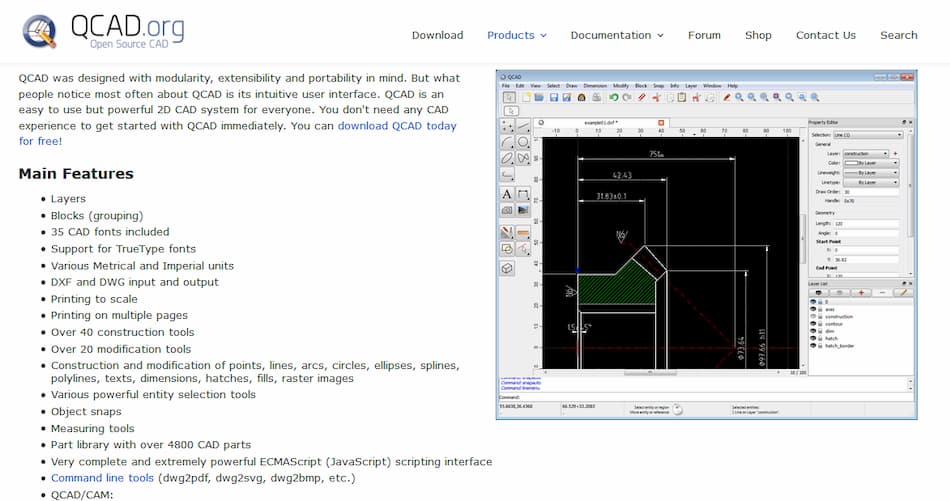Click the green Undo arrow in the QCAD toolbar

[x=614, y=97]
